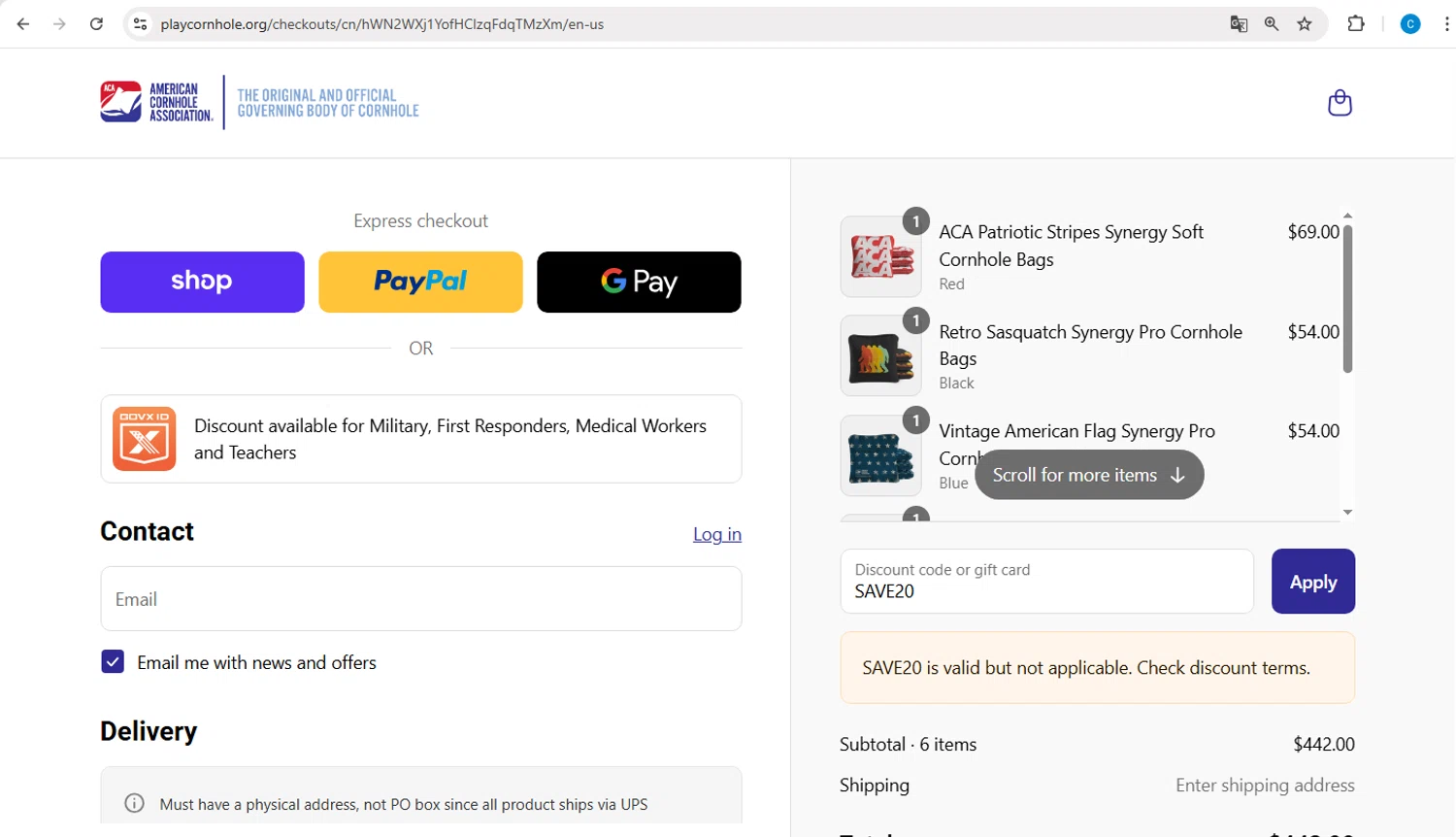1456x837 pixels.
Task: Open the military and teachers discount banner
Action: coord(421,439)
